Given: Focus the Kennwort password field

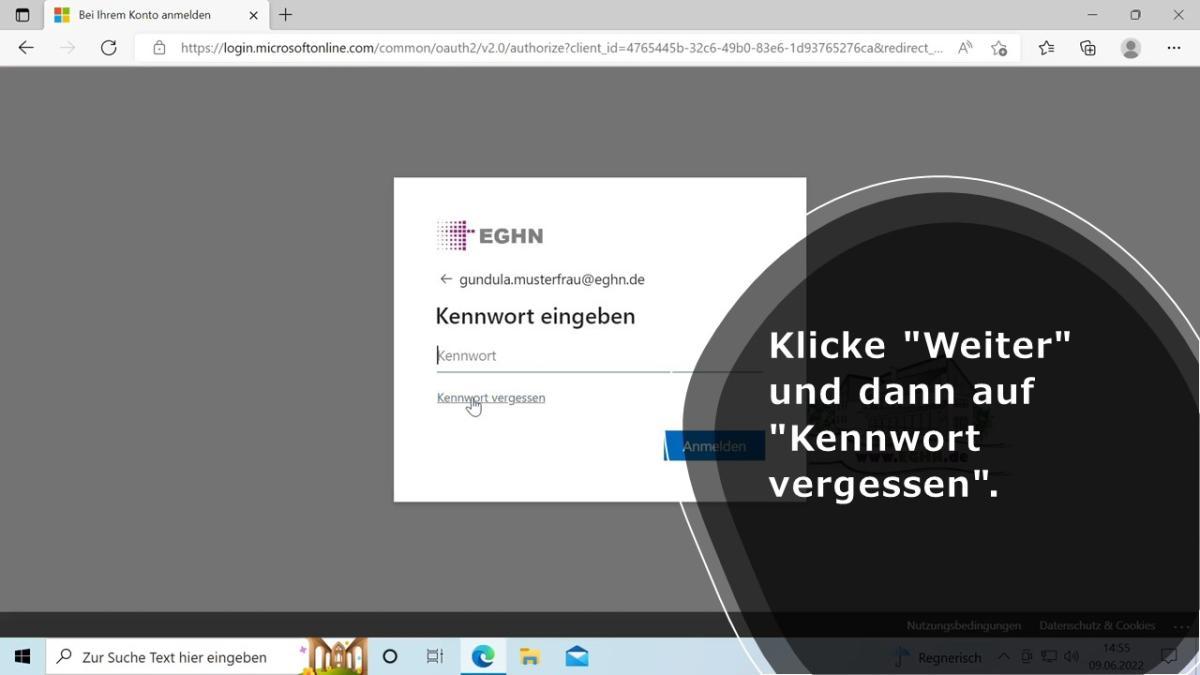Looking at the screenshot, I should 552,356.
